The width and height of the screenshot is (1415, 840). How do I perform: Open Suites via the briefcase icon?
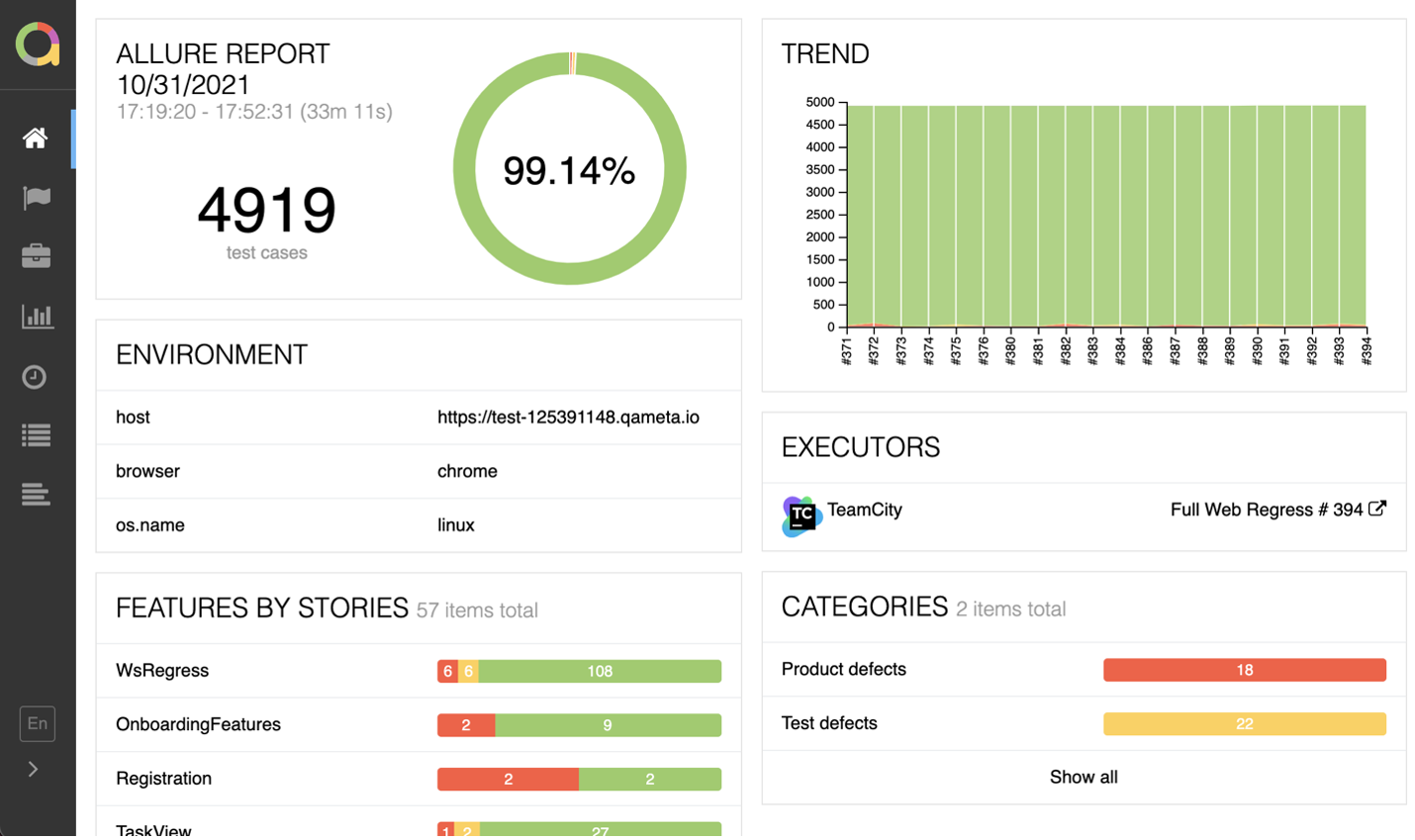37,256
